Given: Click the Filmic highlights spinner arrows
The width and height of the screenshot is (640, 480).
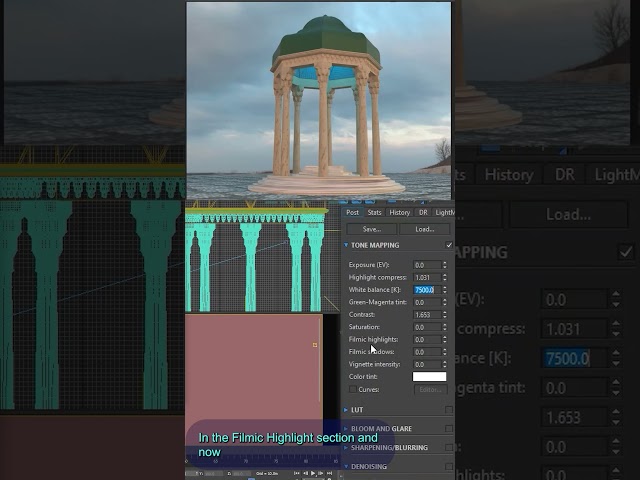Looking at the screenshot, I should [444, 339].
